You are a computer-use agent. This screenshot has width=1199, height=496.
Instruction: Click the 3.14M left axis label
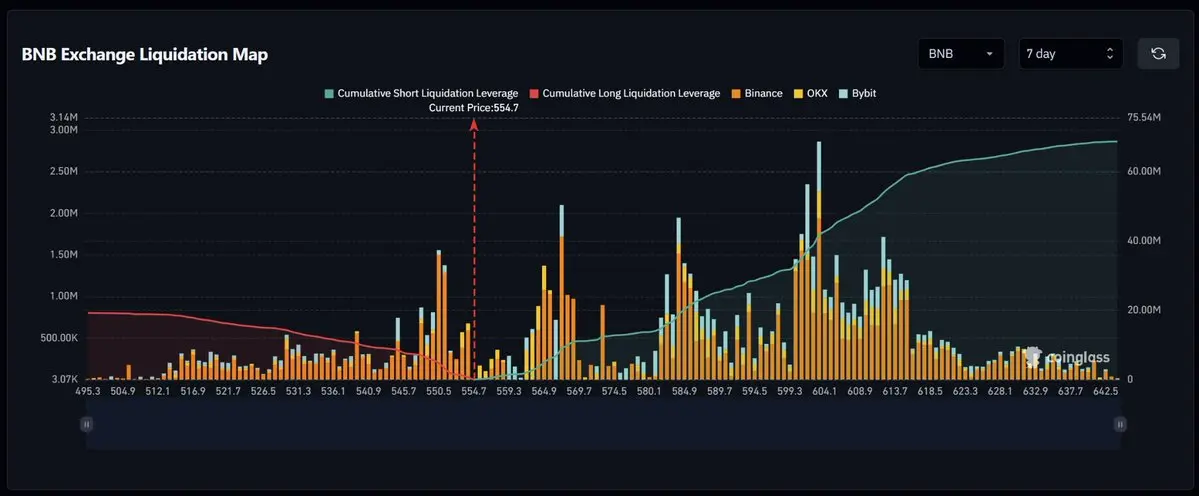click(x=63, y=118)
